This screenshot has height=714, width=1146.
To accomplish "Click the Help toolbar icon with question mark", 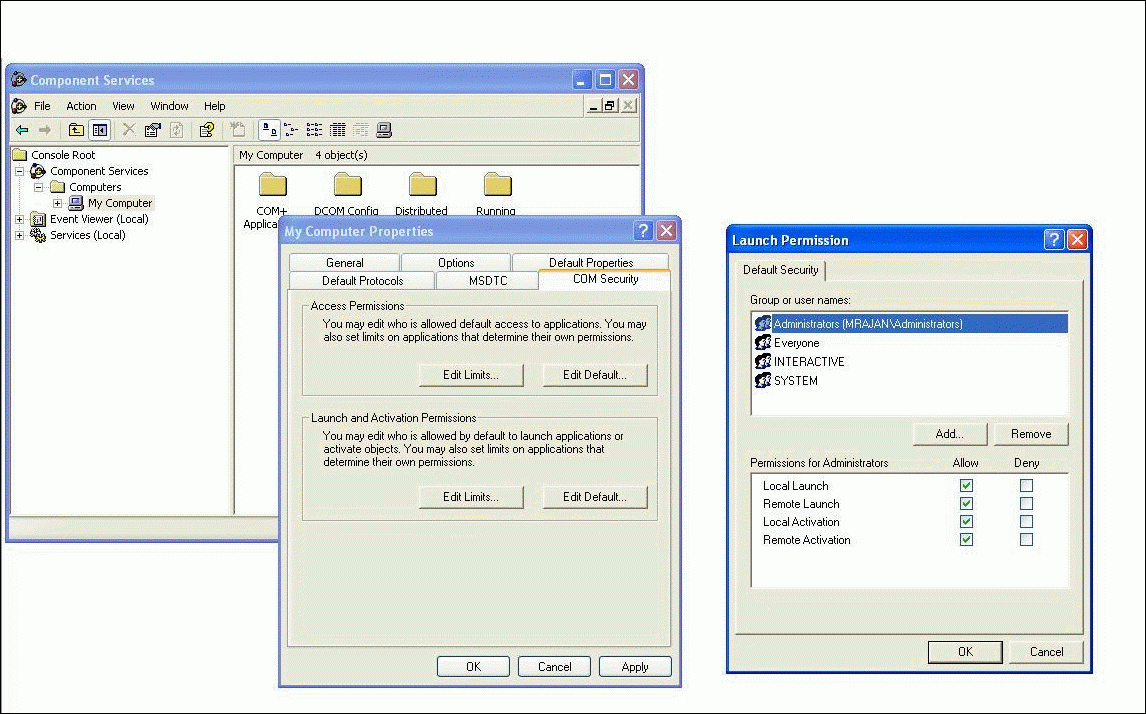I will coord(207,130).
